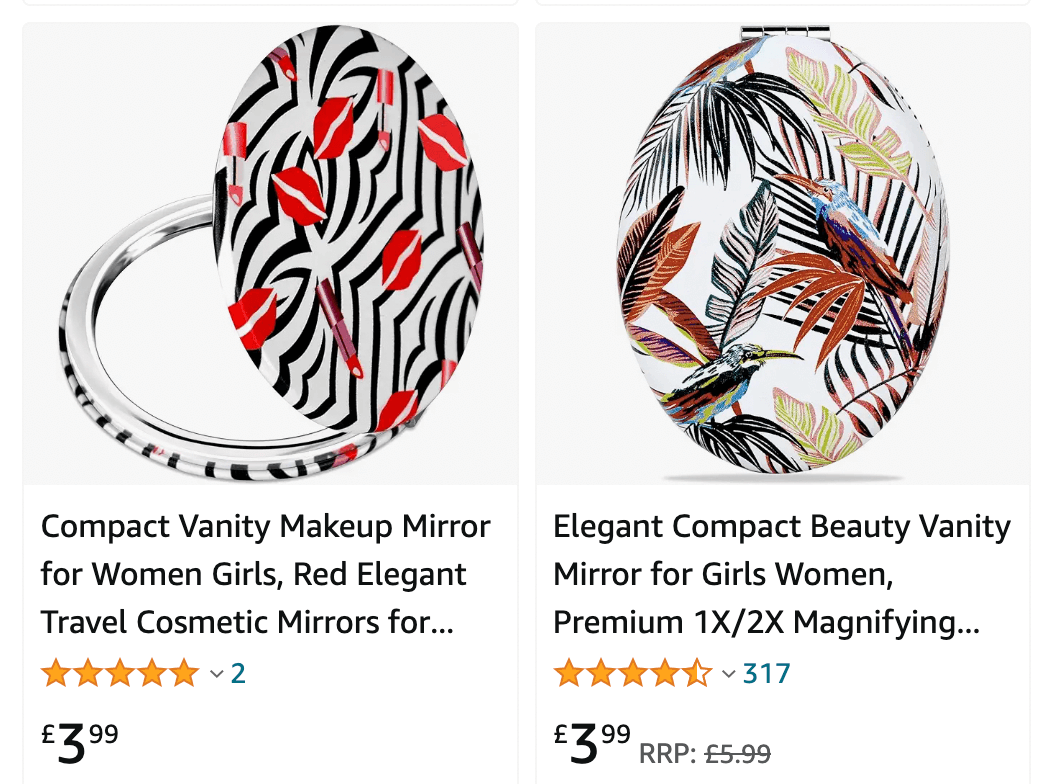Screen dimensions: 1040x784
Task: Click the first star of the beauty mirror rating
Action: (569, 674)
